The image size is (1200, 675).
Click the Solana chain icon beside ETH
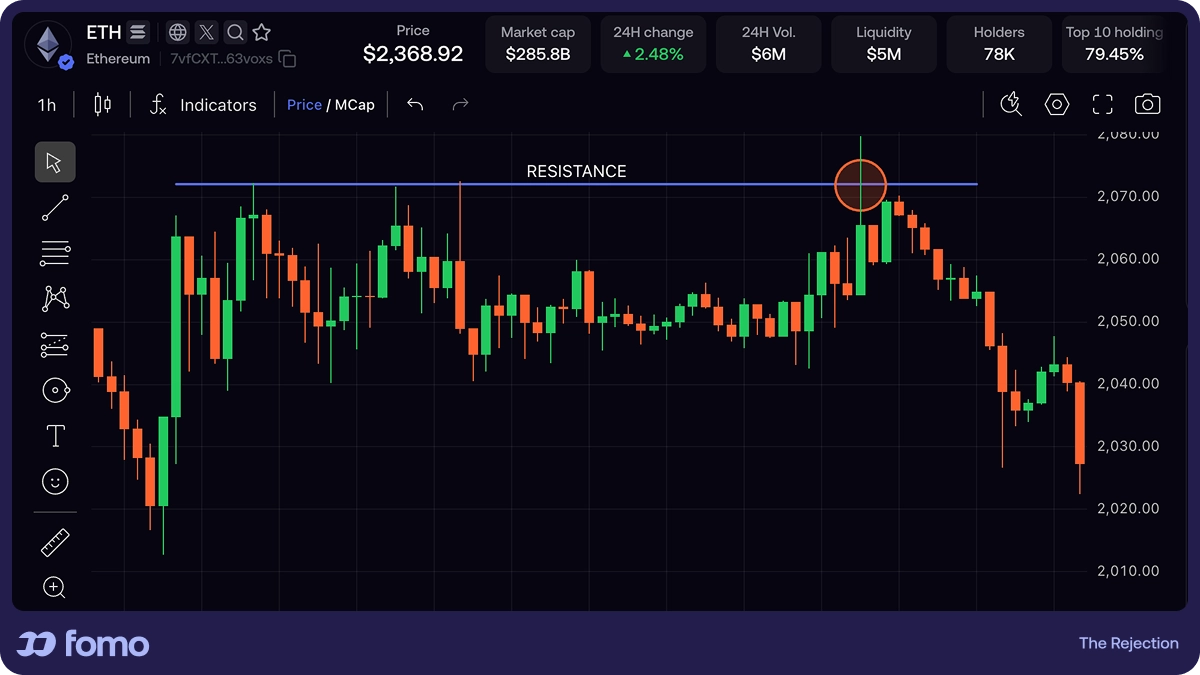(138, 33)
